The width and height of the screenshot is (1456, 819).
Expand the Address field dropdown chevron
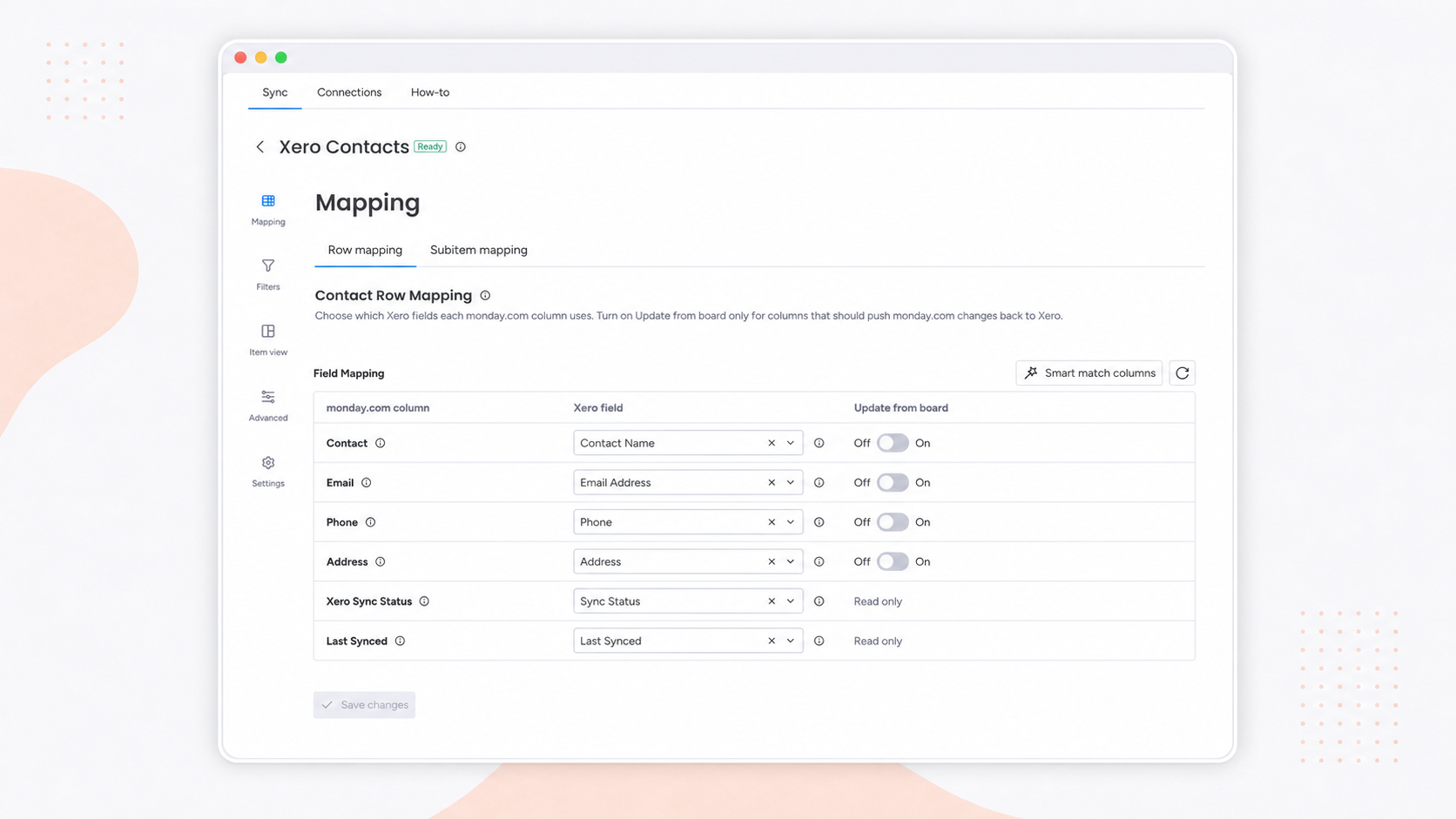[791, 562]
